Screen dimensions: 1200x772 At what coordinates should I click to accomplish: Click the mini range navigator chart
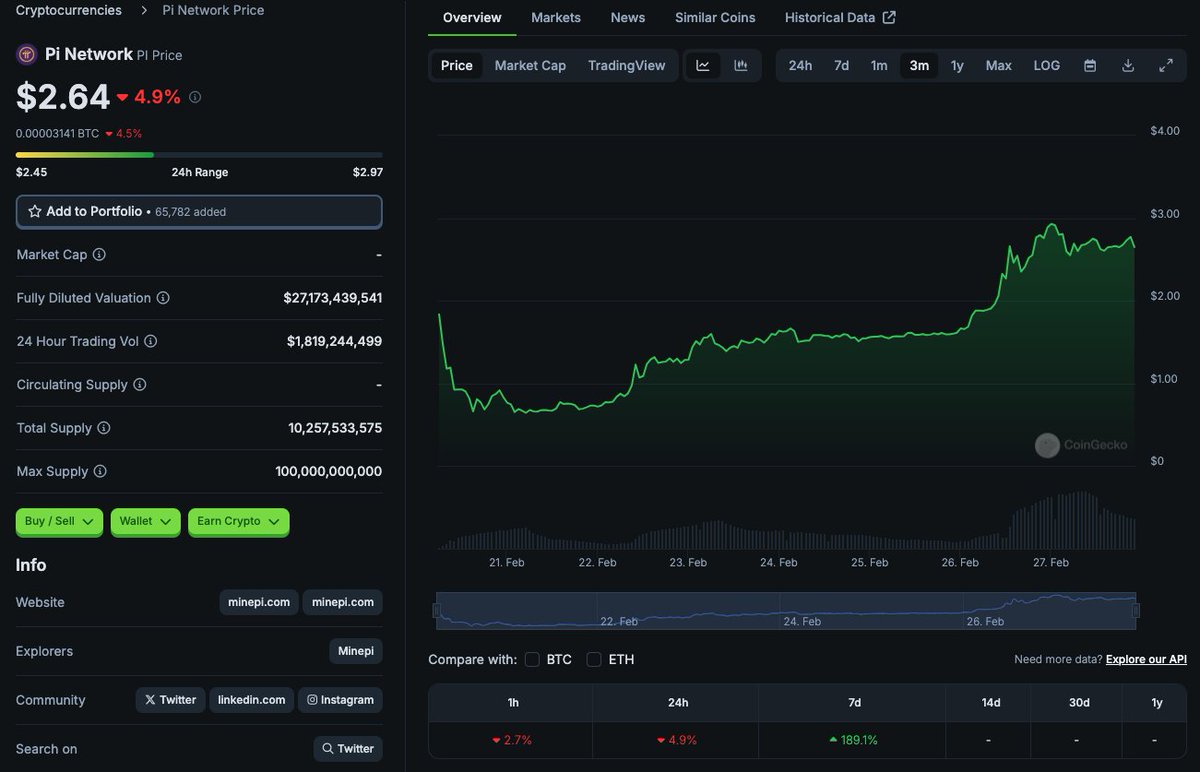[x=786, y=610]
